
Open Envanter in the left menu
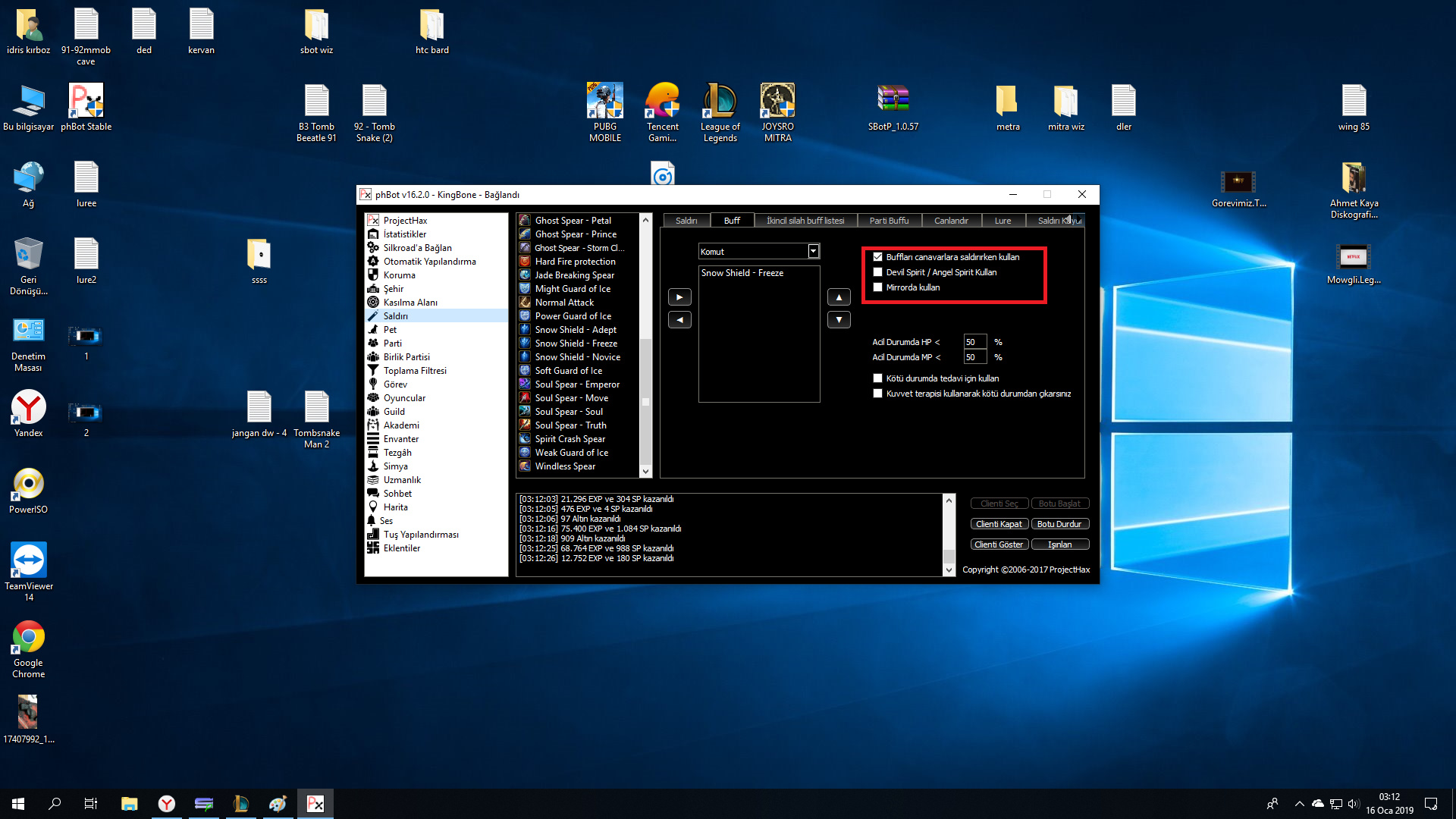[400, 439]
